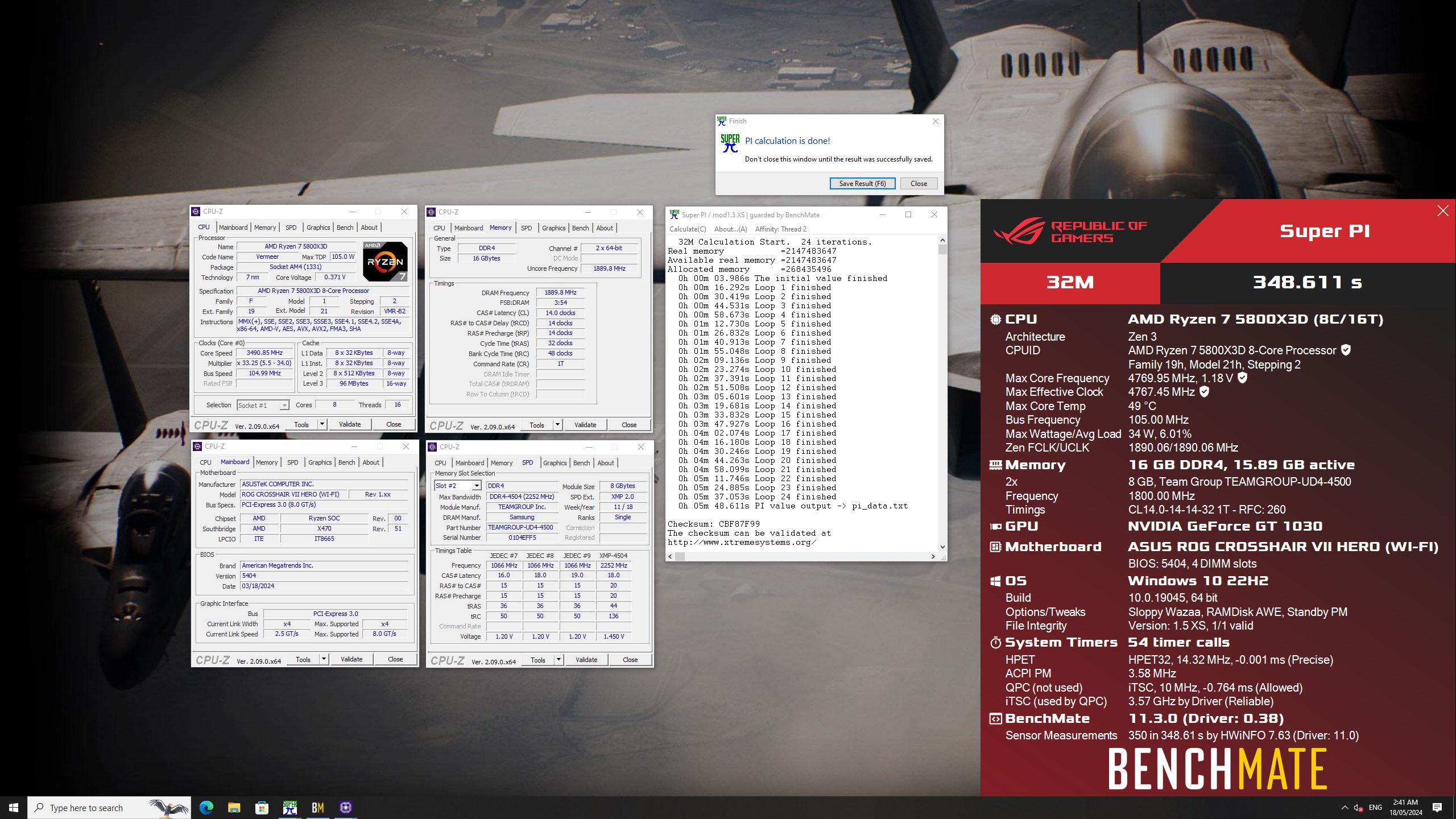The image size is (1456, 819).
Task: Save Super PI result with F6 button
Action: point(862,183)
